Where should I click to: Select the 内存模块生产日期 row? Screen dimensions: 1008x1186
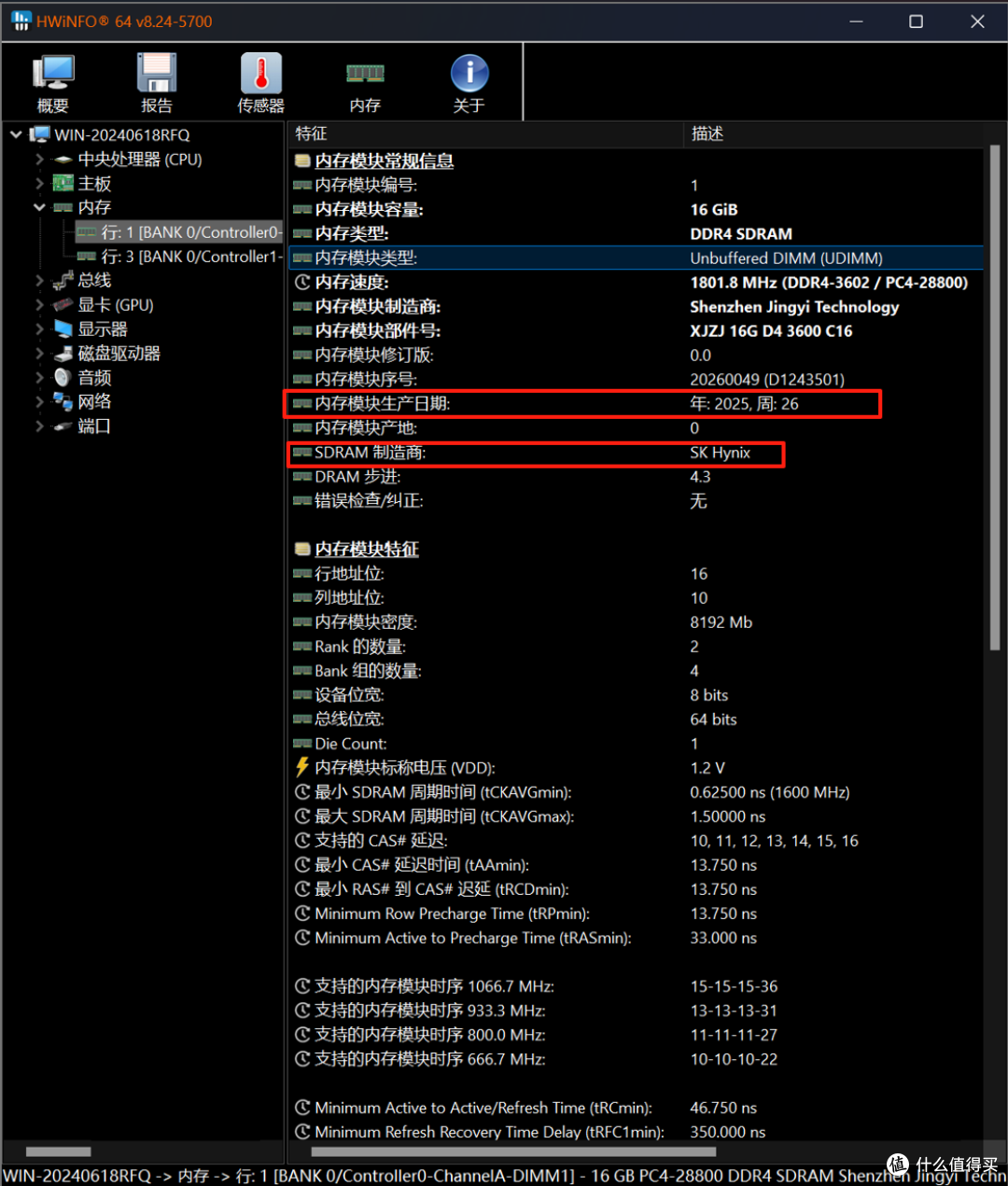(x=636, y=403)
